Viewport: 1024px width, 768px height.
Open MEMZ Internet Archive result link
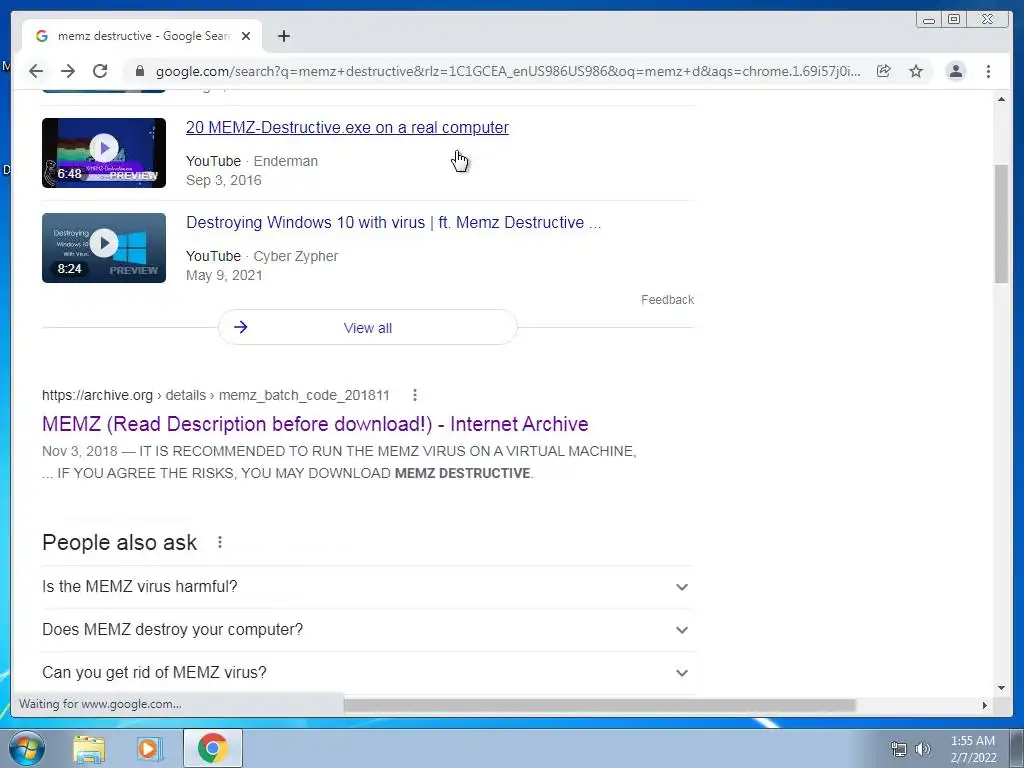tap(315, 424)
